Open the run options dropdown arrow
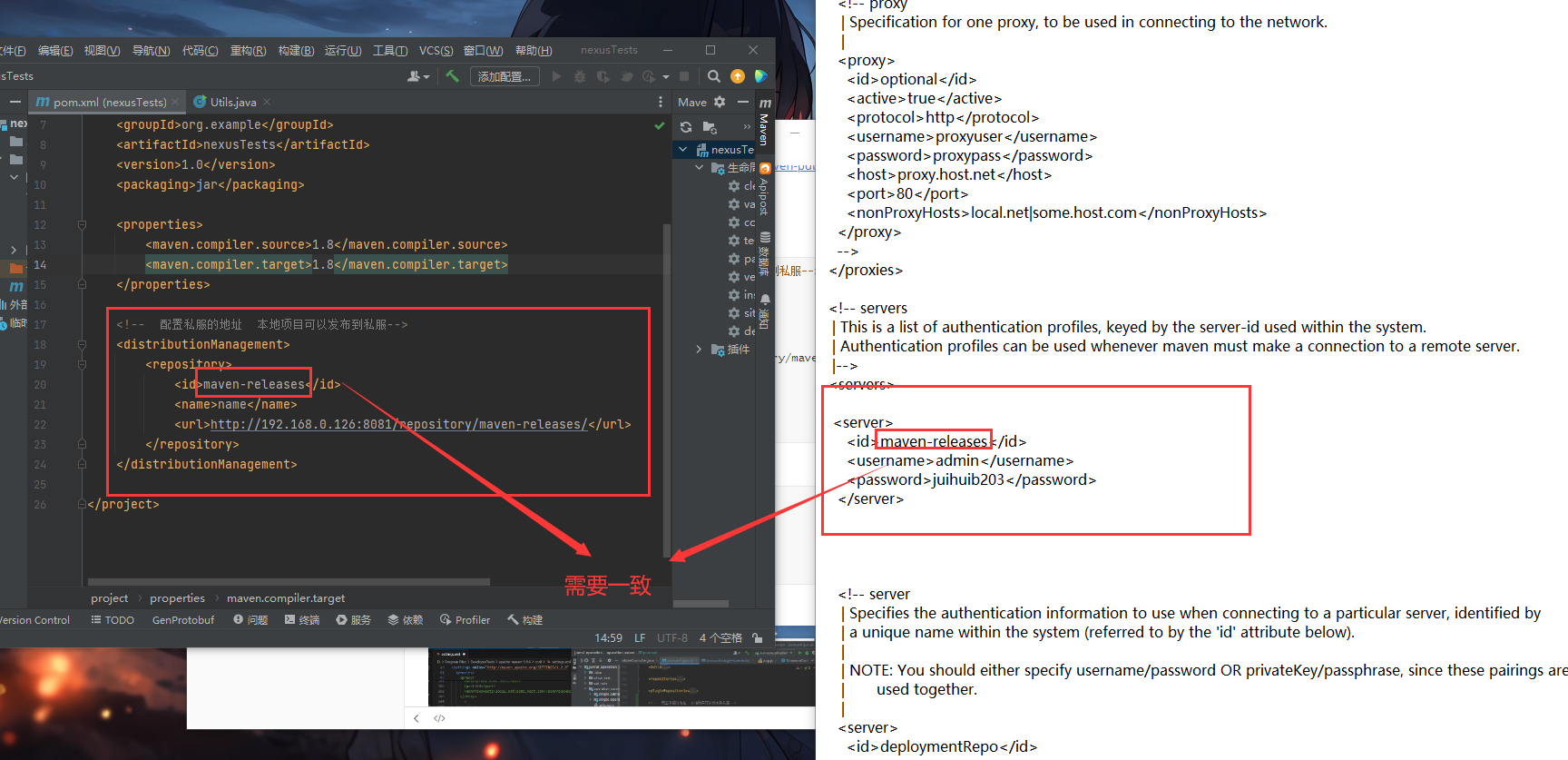 click(x=666, y=76)
